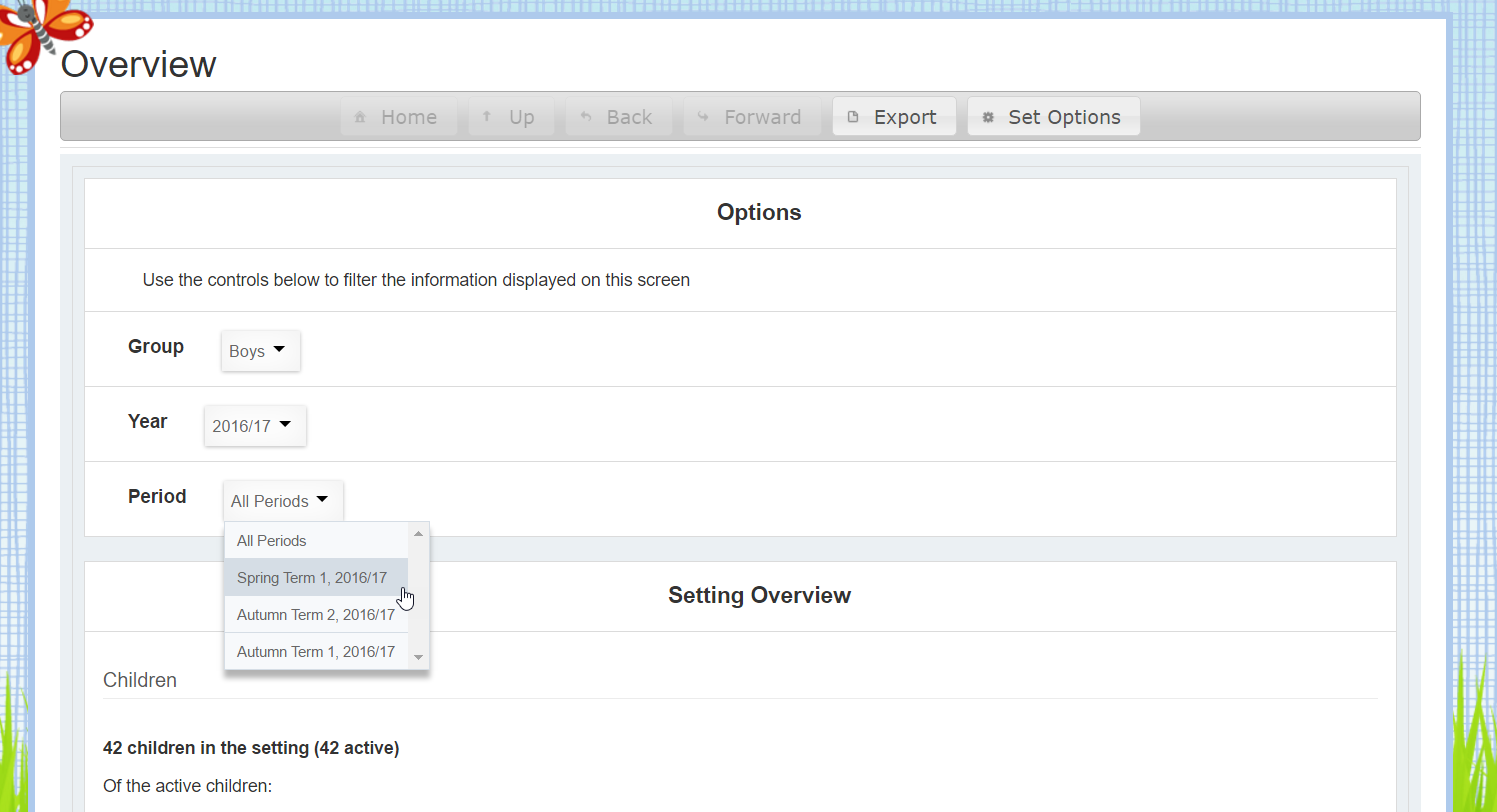Open the Year dropdown showing 2016/17
This screenshot has height=812, width=1497.
[x=255, y=426]
